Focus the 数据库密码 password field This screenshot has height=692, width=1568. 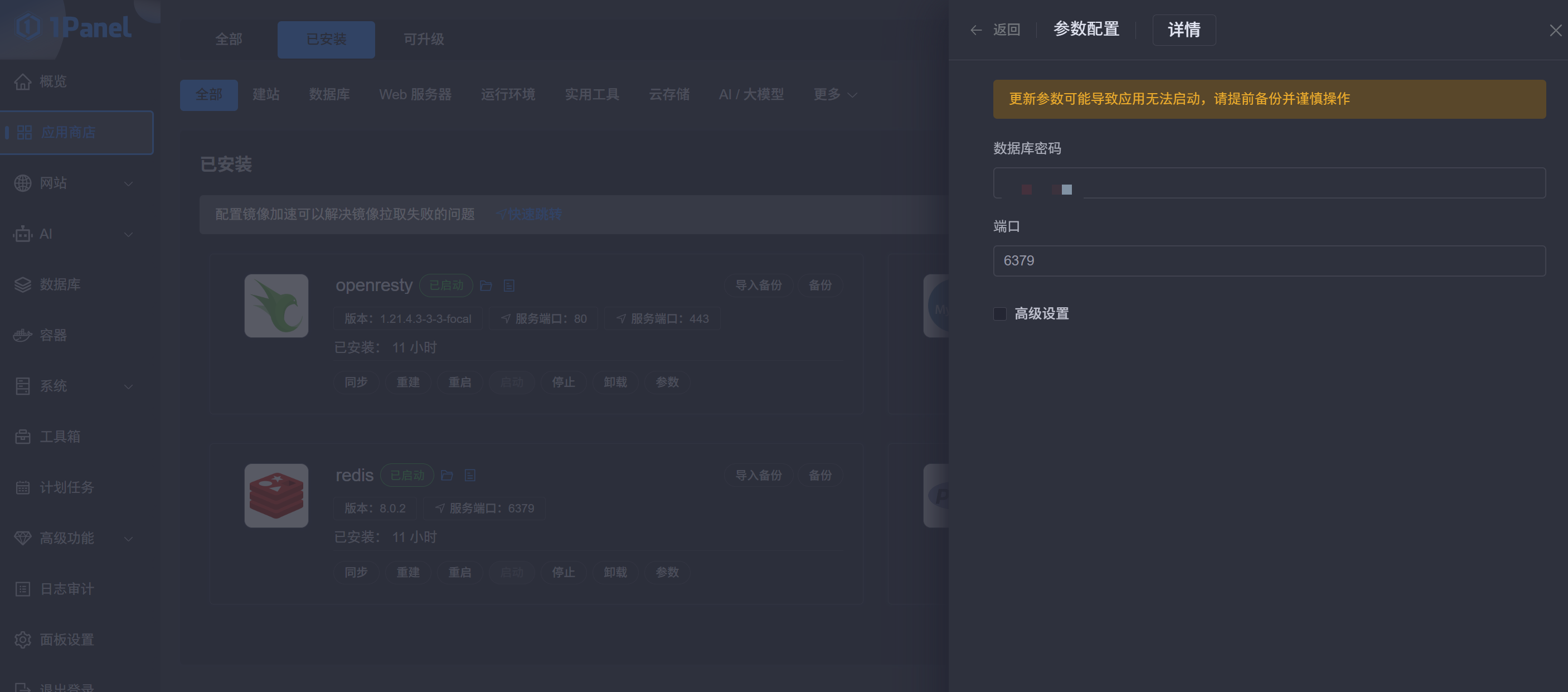(1269, 183)
